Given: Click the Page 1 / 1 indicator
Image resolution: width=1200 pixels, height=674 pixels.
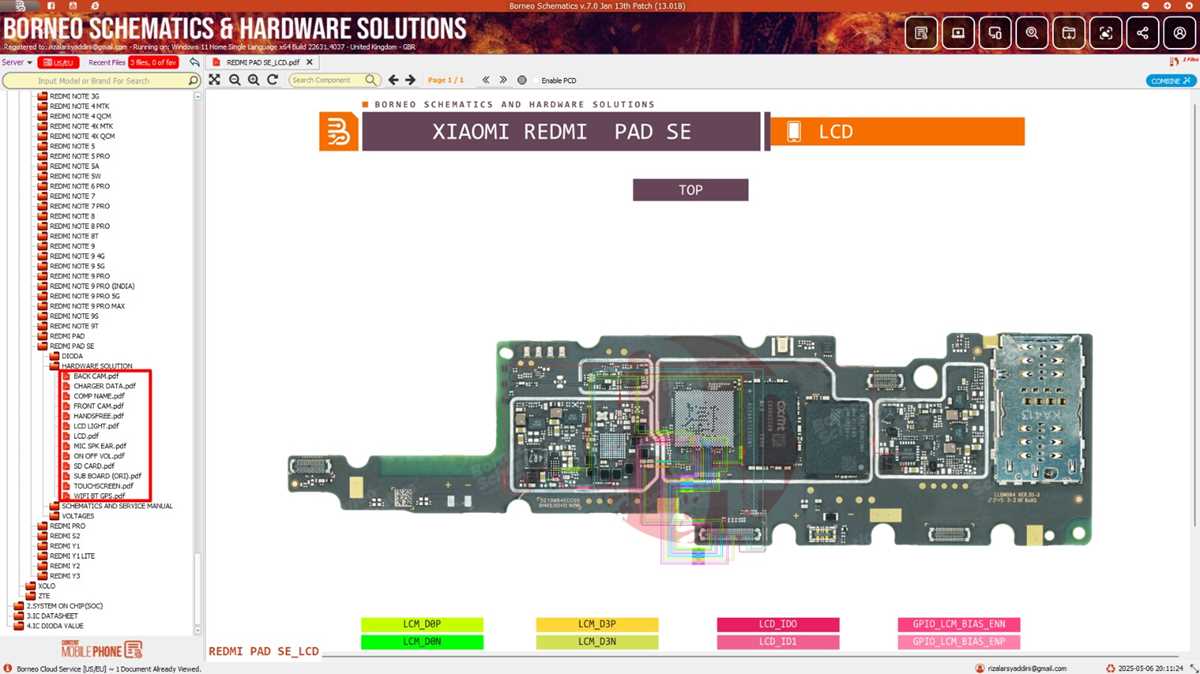Looking at the screenshot, I should point(446,80).
